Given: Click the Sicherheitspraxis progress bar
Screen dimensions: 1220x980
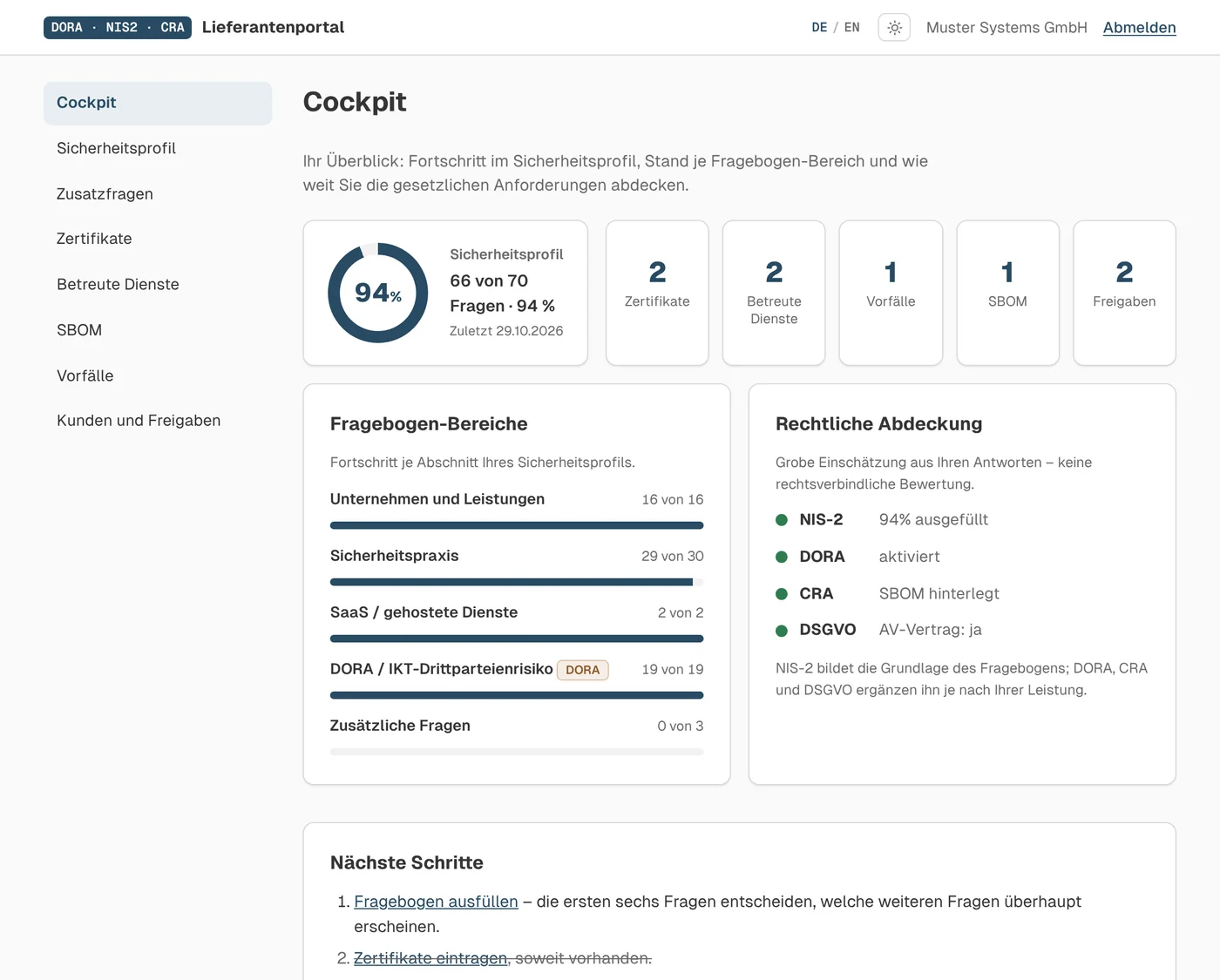Looking at the screenshot, I should [x=517, y=582].
